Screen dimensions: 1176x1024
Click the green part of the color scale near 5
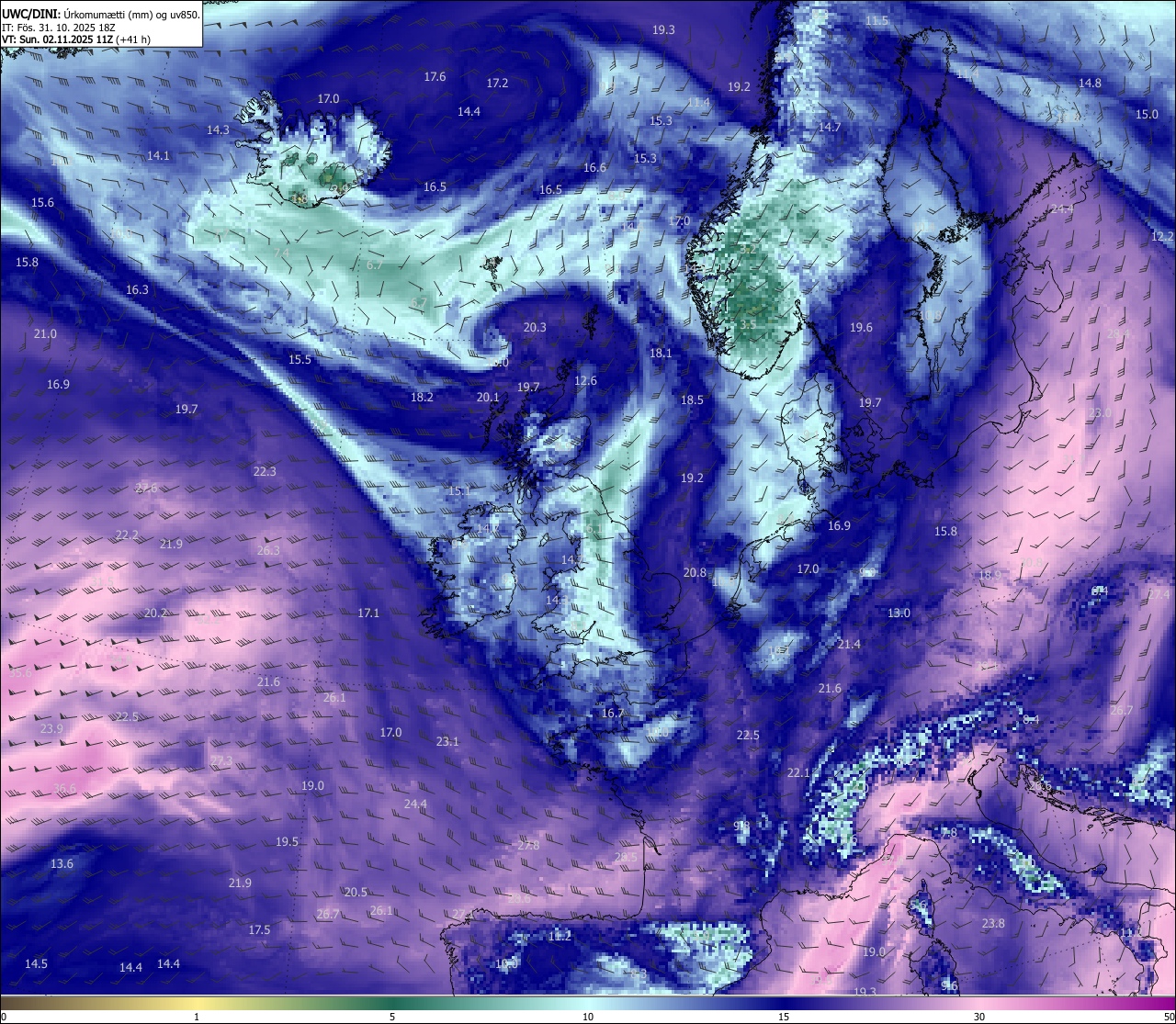point(392,1003)
